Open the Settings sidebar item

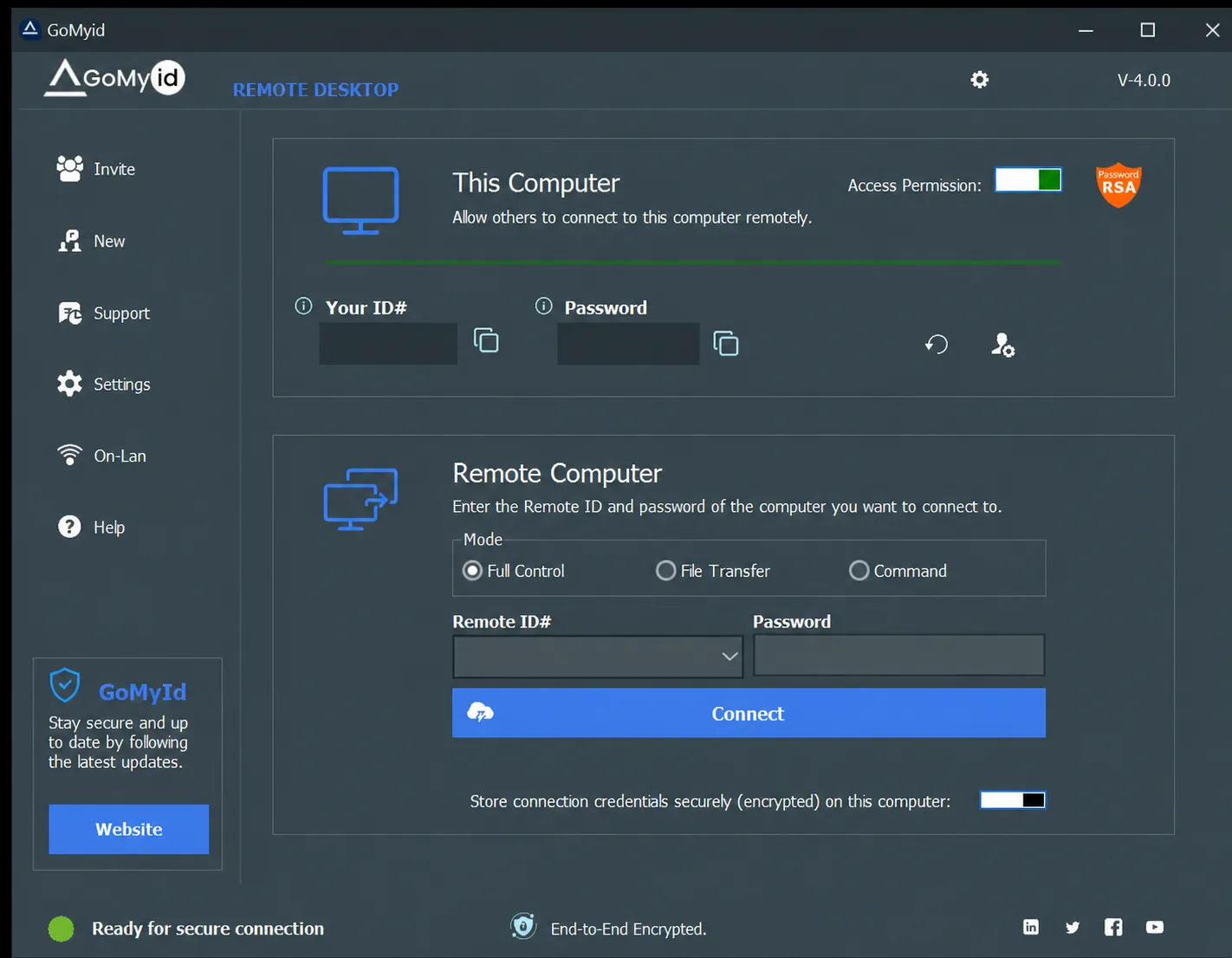(104, 384)
